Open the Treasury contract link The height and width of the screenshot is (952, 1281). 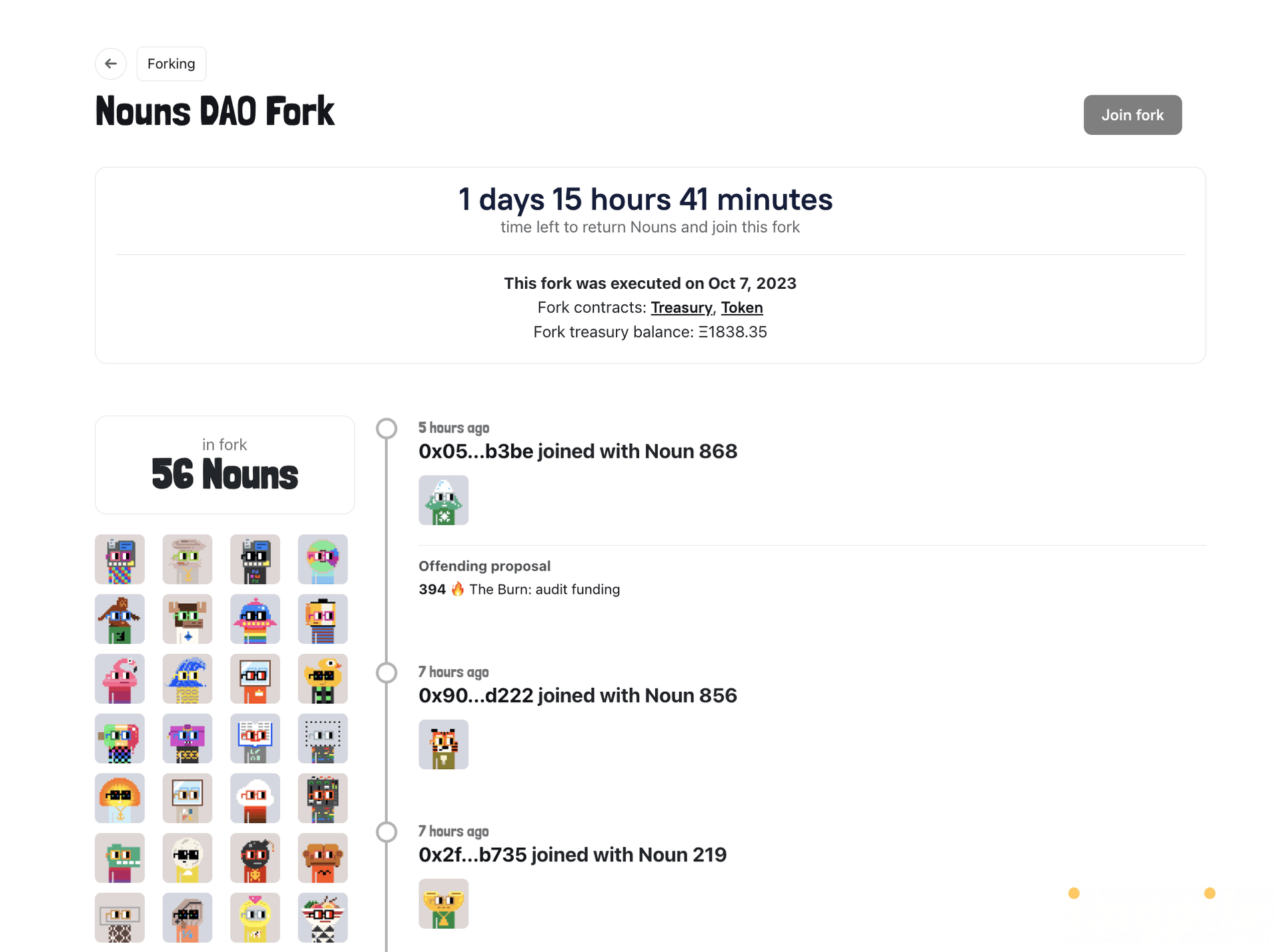tap(681, 308)
